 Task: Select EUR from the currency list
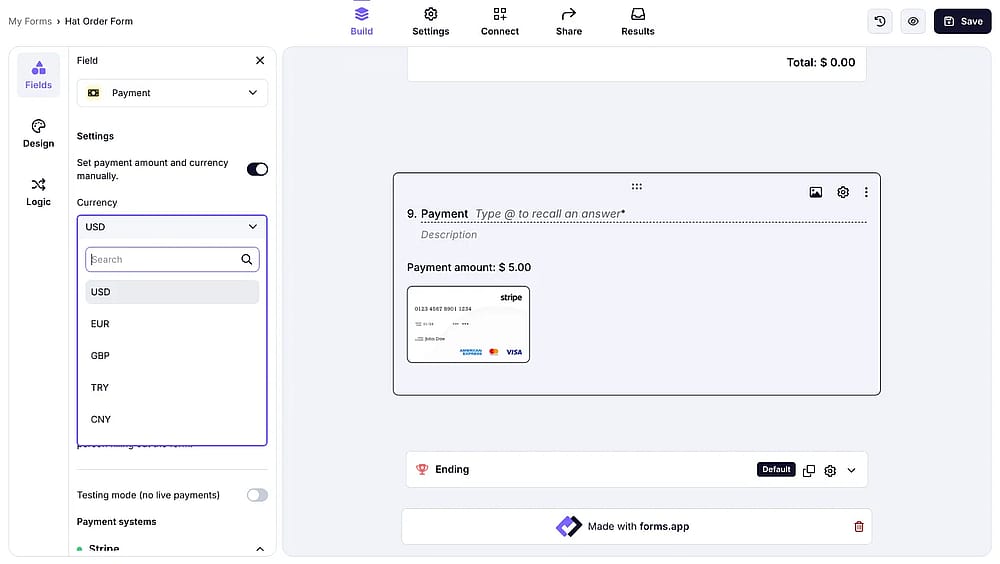tap(172, 323)
